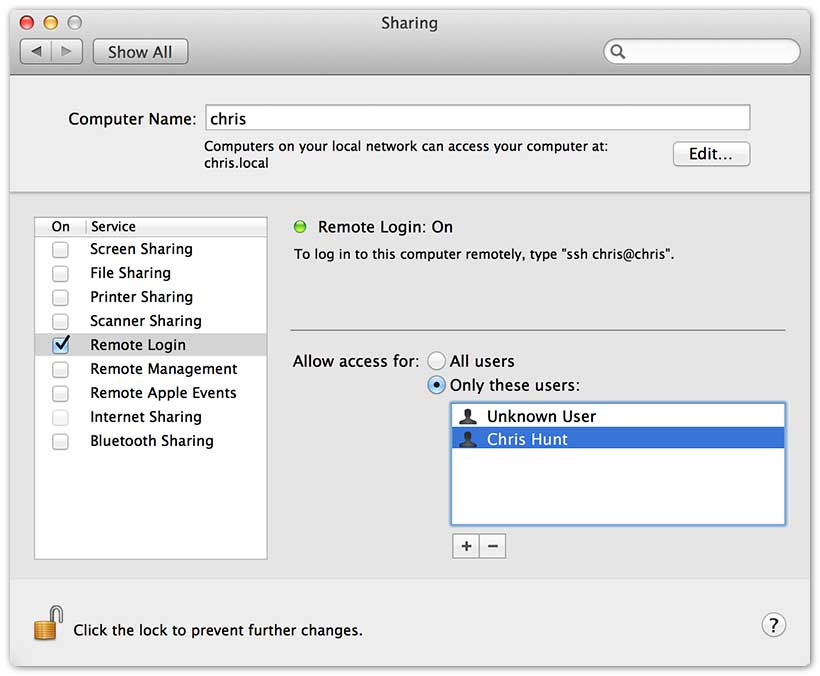
Task: Click the minus button to remove user
Action: [x=493, y=546]
